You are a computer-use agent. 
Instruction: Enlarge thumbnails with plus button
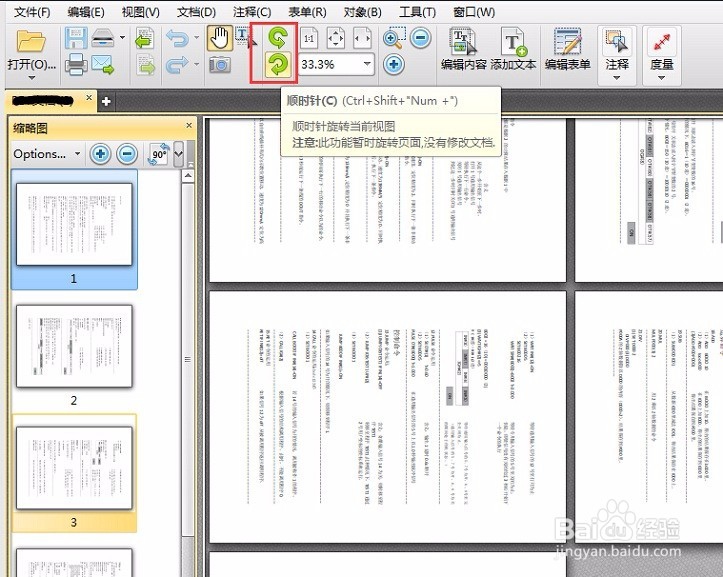point(100,154)
